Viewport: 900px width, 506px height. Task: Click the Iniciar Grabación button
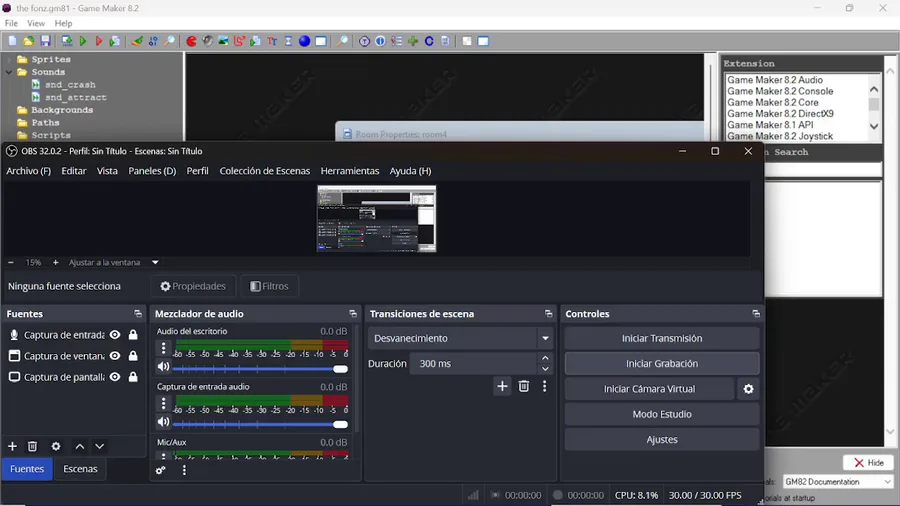(x=662, y=364)
